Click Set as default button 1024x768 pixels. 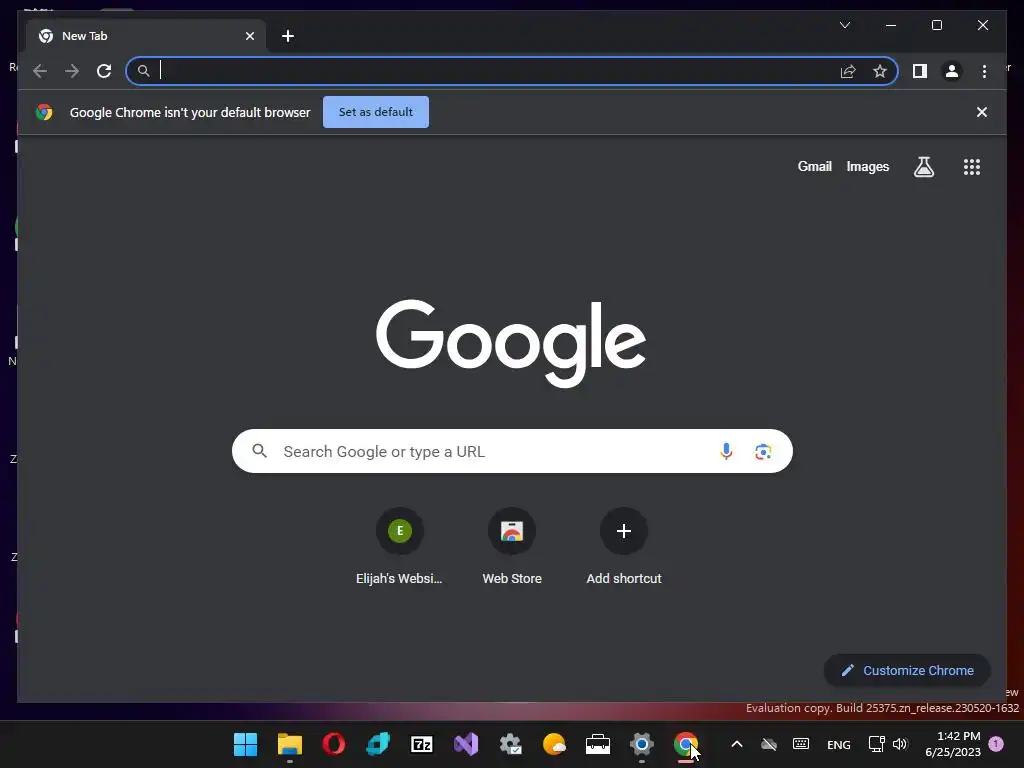[376, 112]
